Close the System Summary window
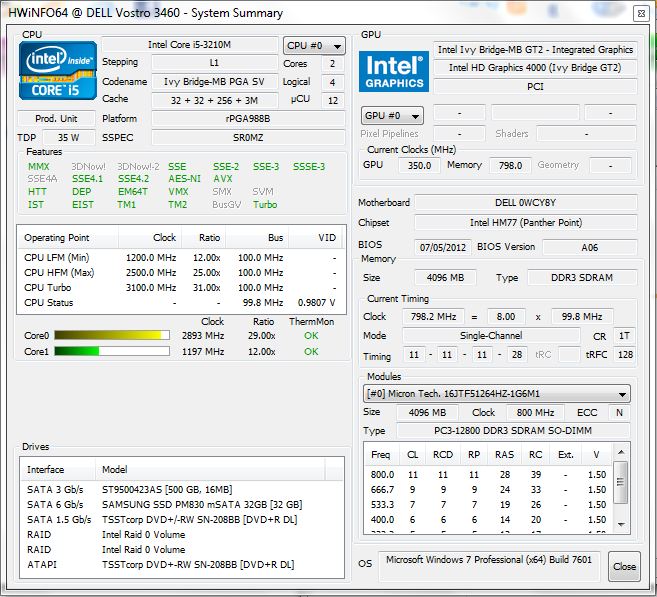 (x=641, y=13)
